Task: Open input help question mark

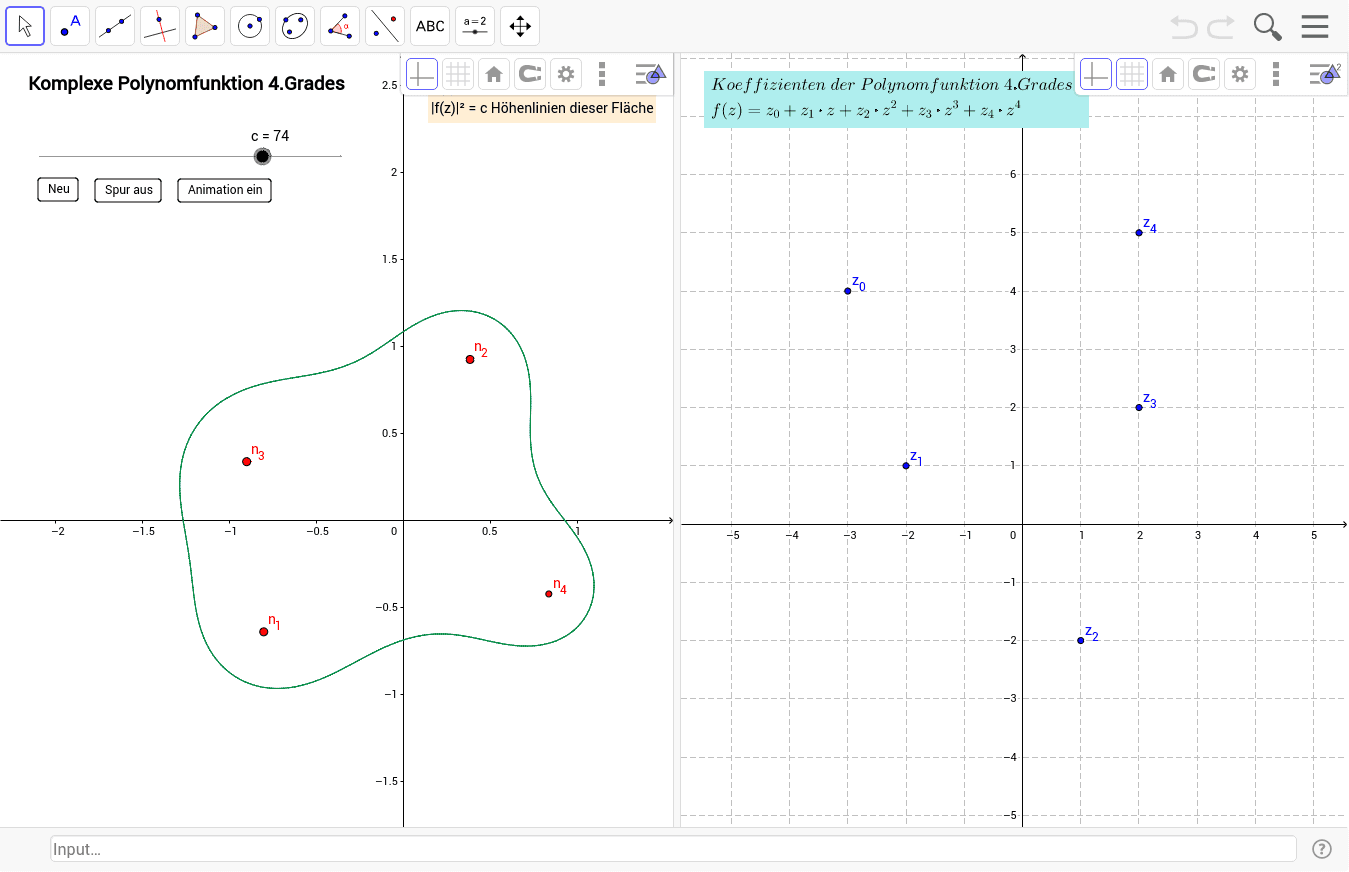Action: (1322, 849)
